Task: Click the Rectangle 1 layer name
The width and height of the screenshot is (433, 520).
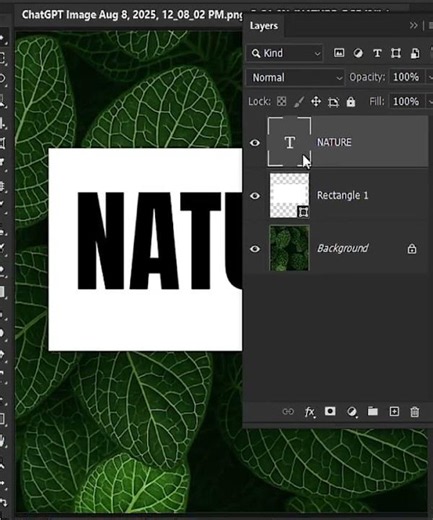Action: [x=342, y=195]
